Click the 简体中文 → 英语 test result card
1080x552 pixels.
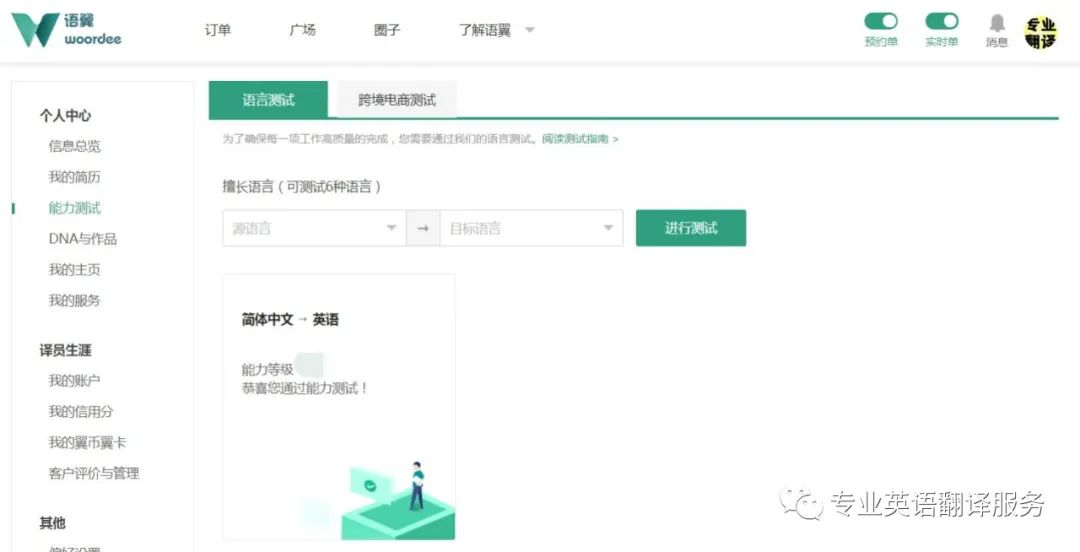339,407
